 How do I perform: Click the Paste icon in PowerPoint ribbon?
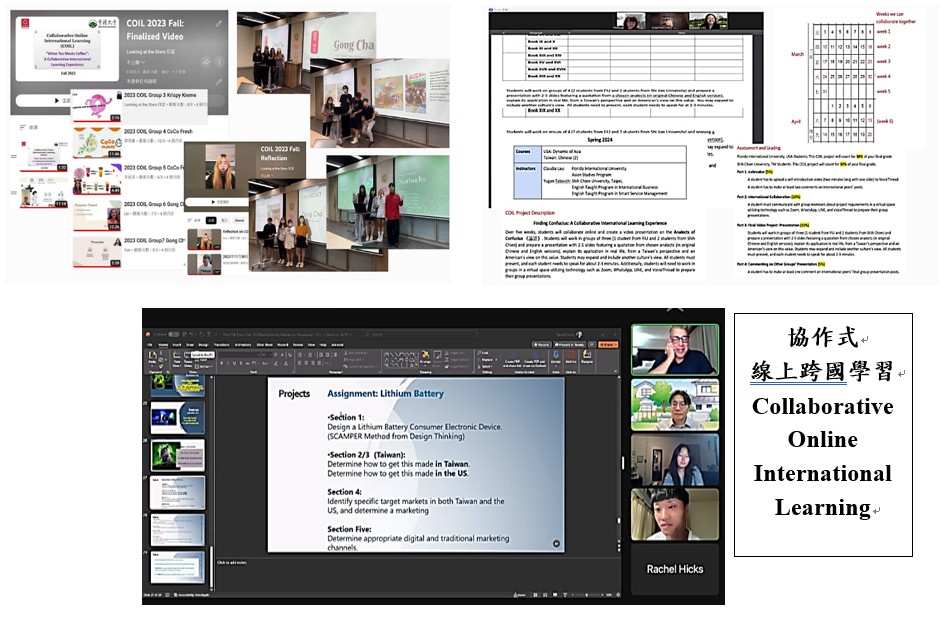153,357
